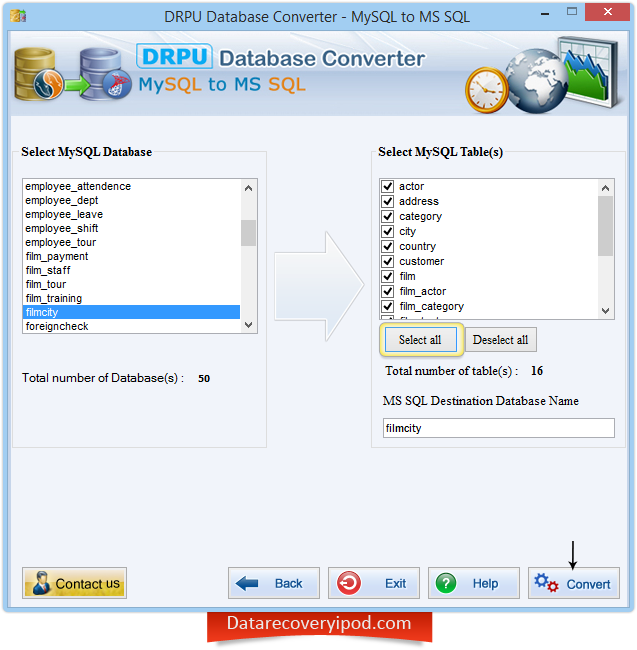Select film_training database
Viewport: 637px width, 650px height.
coord(132,298)
